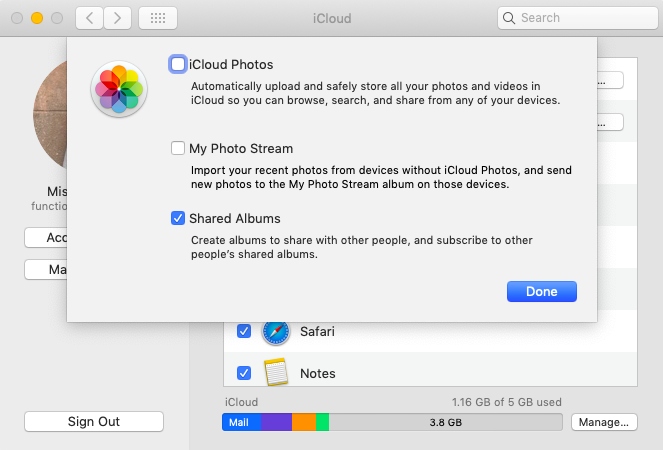This screenshot has width=663, height=450.
Task: Click the Photos app icon
Action: [119, 89]
